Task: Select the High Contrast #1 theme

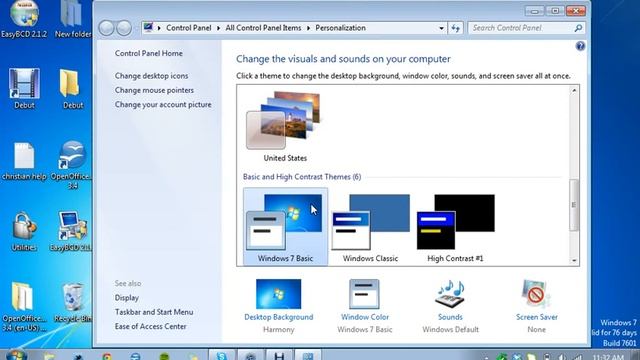Action: point(455,227)
